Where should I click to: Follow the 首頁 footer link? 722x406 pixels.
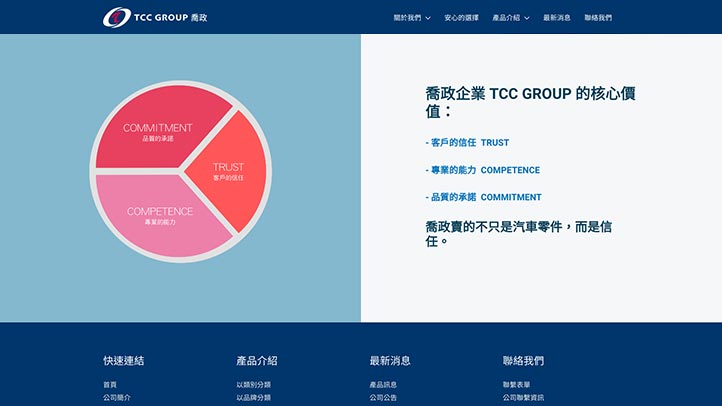pos(110,384)
